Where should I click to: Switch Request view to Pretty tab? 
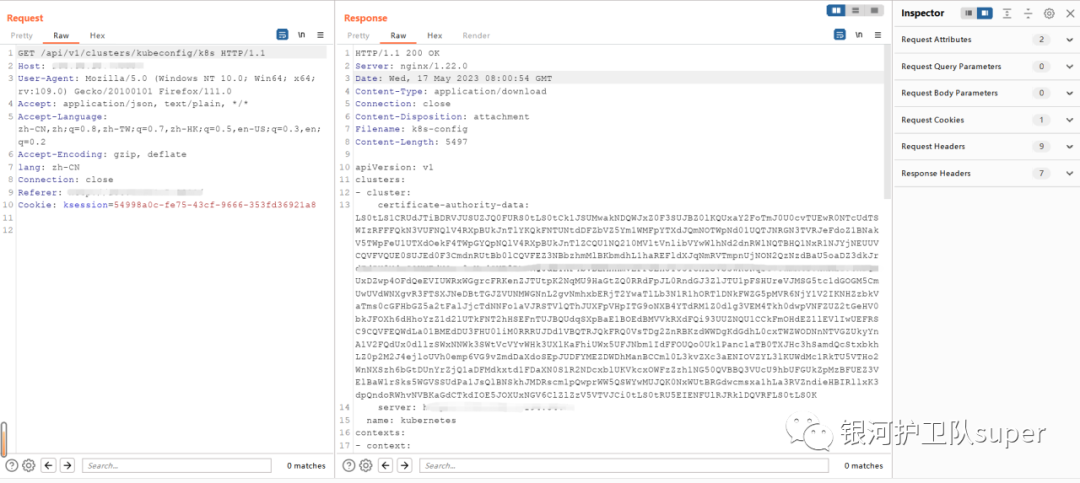click(21, 35)
